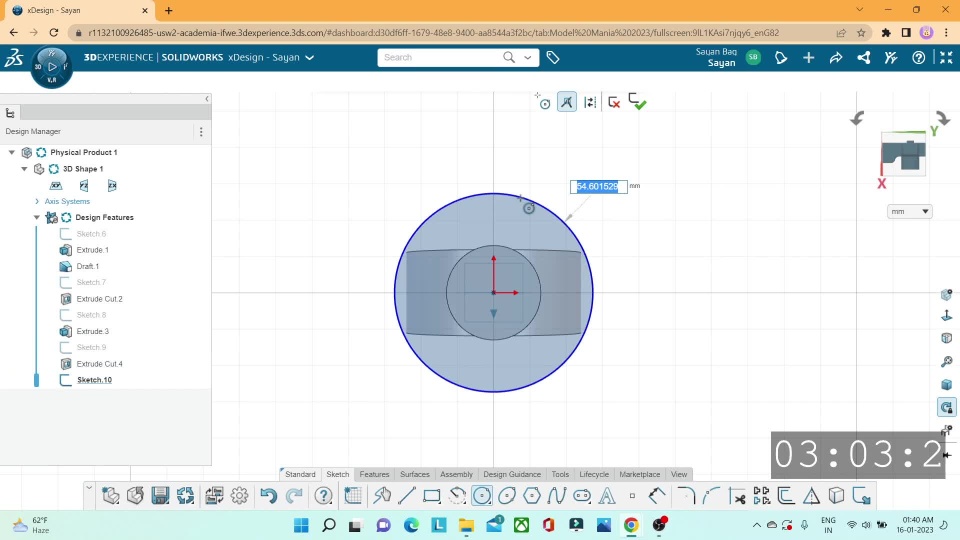Select the Corner Rectangle tool
The width and height of the screenshot is (960, 540).
tap(432, 496)
